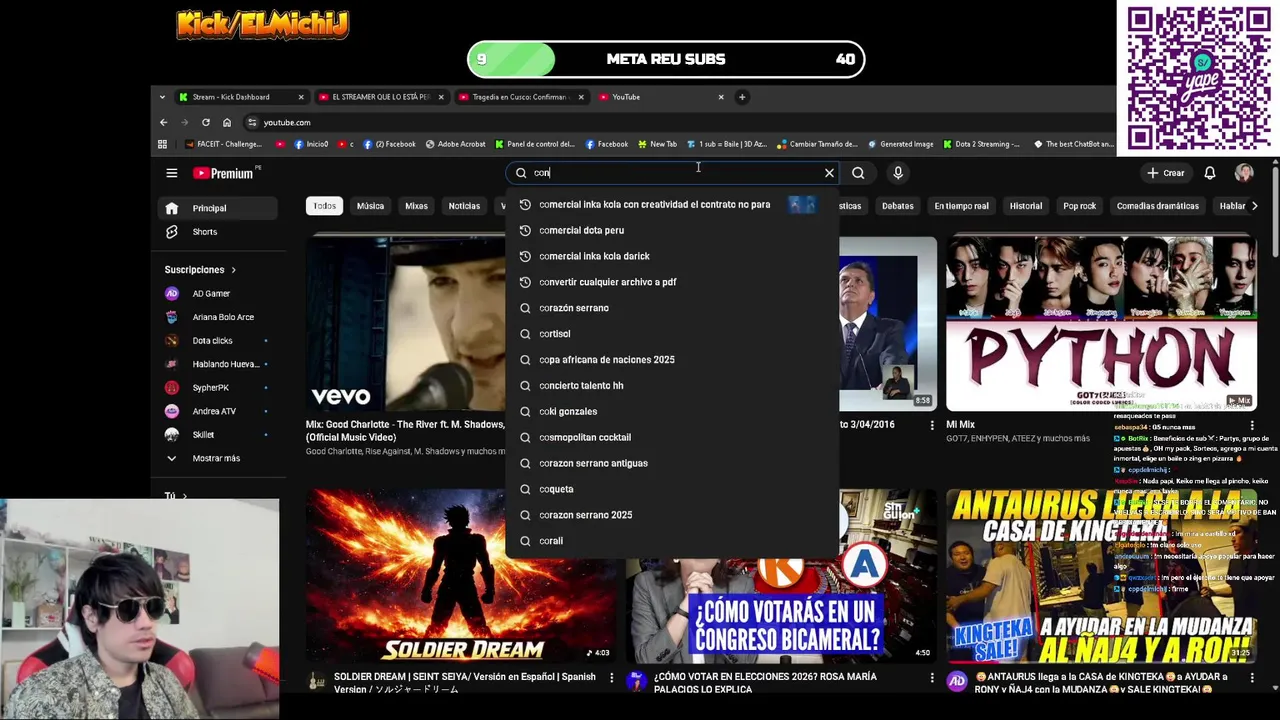Clear the search box with the X

point(829,173)
